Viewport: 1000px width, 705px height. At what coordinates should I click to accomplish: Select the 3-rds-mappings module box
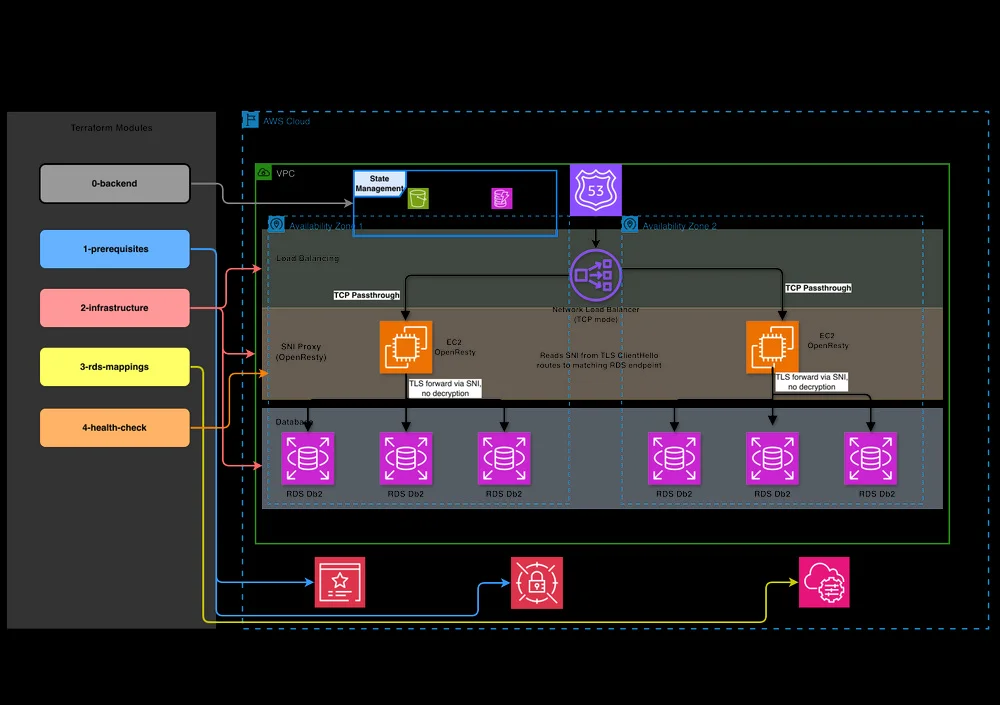[115, 367]
